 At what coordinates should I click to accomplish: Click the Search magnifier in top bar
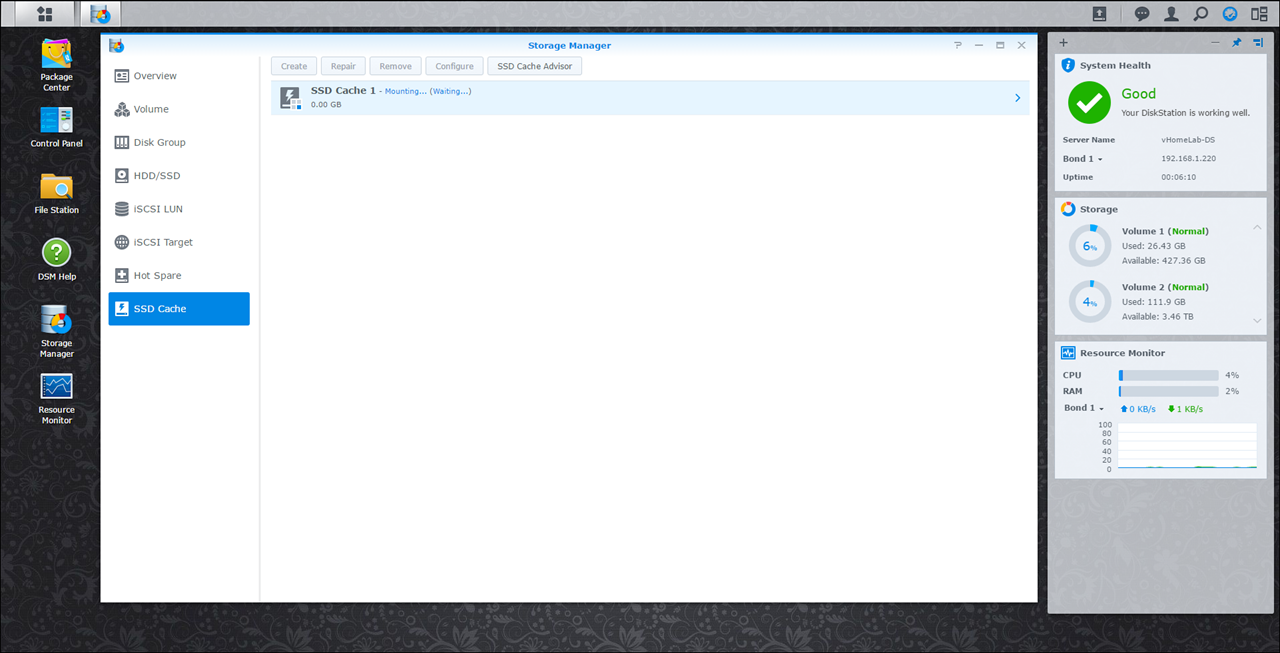pos(1200,14)
